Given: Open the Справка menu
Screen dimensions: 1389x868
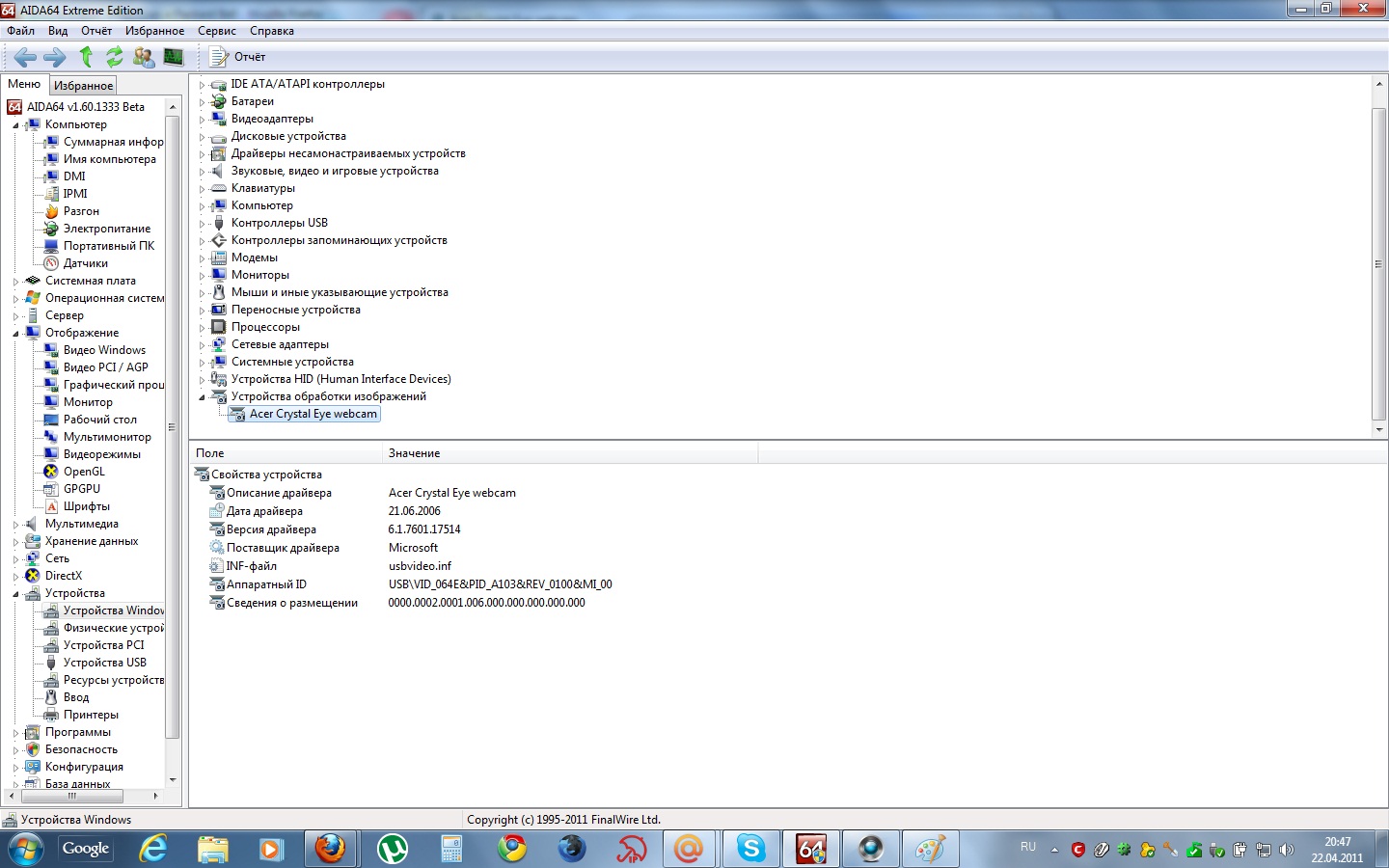Looking at the screenshot, I should 272,31.
